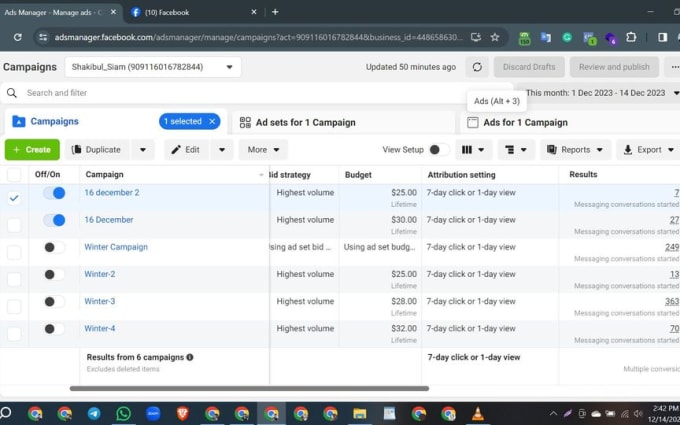This screenshot has height=425, width=680.
Task: Click the browser address bar URL
Action: (x=258, y=37)
